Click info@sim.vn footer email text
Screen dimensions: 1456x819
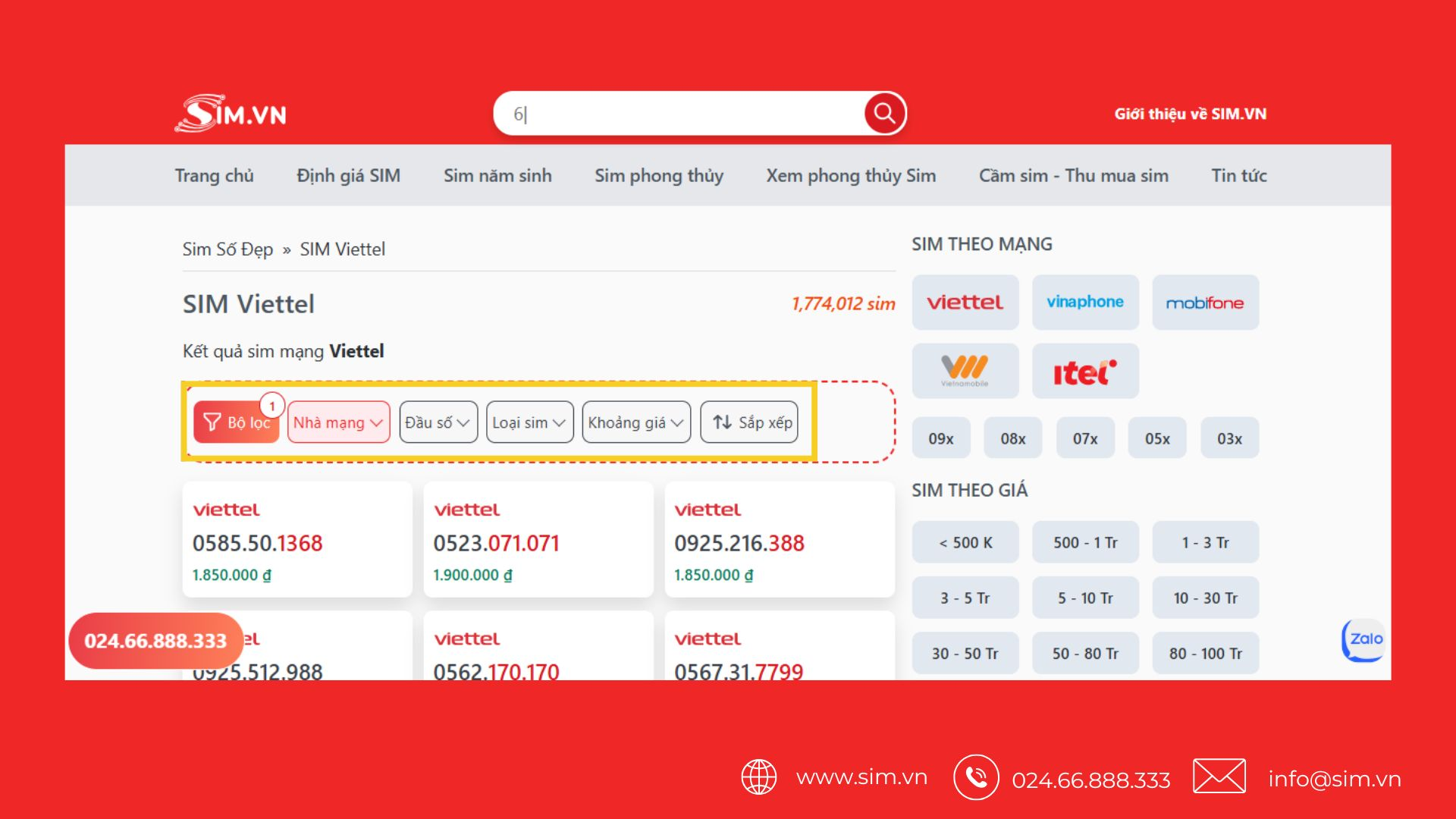tap(1335, 779)
